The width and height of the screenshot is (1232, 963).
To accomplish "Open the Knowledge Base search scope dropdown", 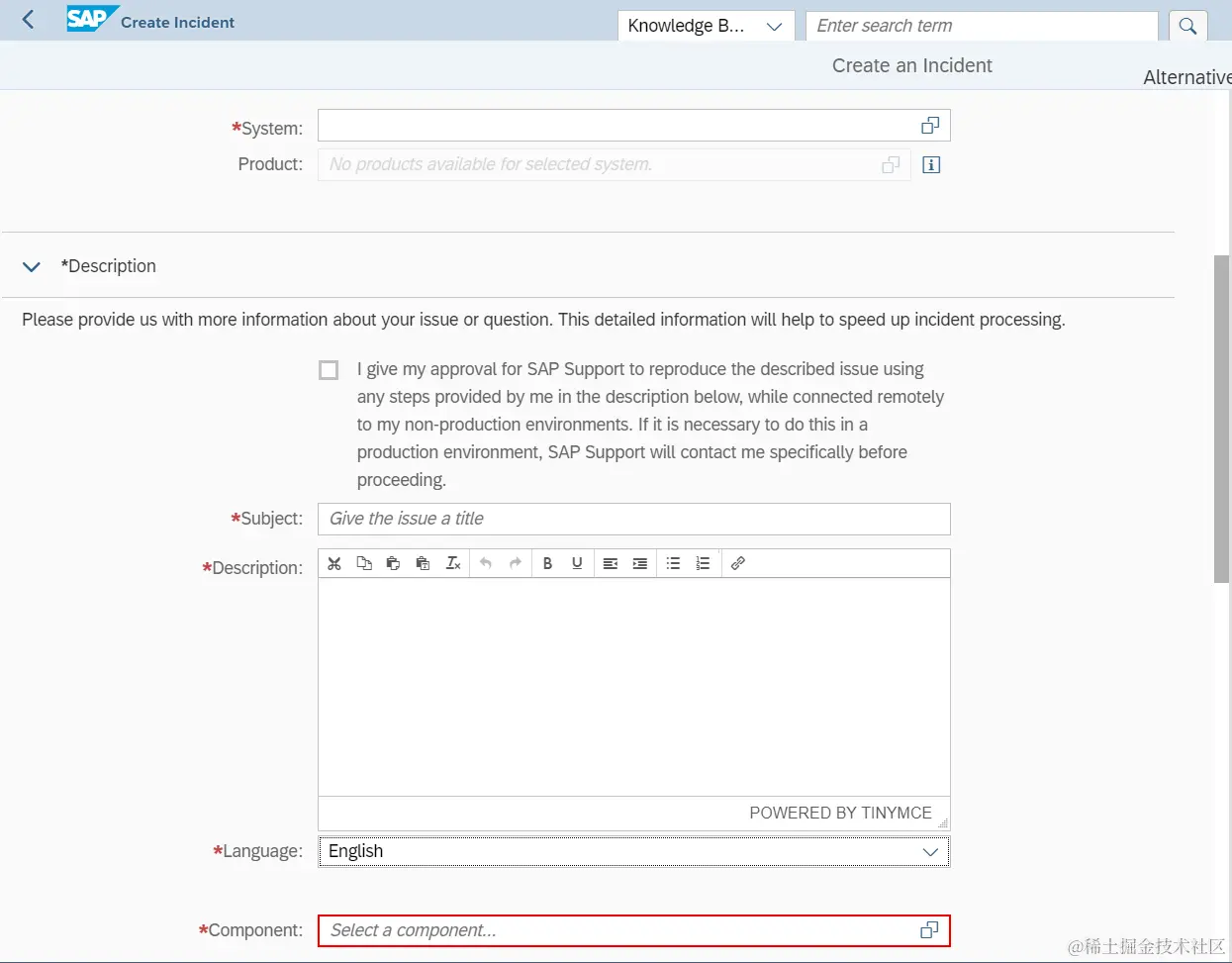I will point(706,26).
